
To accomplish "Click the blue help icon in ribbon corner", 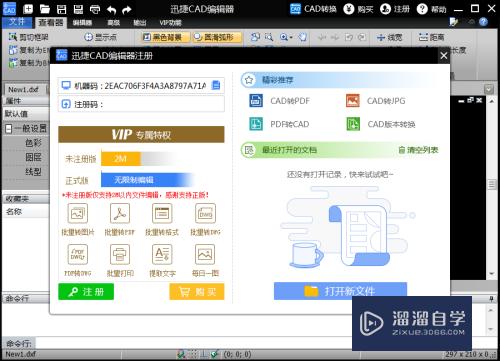I will 483,22.
